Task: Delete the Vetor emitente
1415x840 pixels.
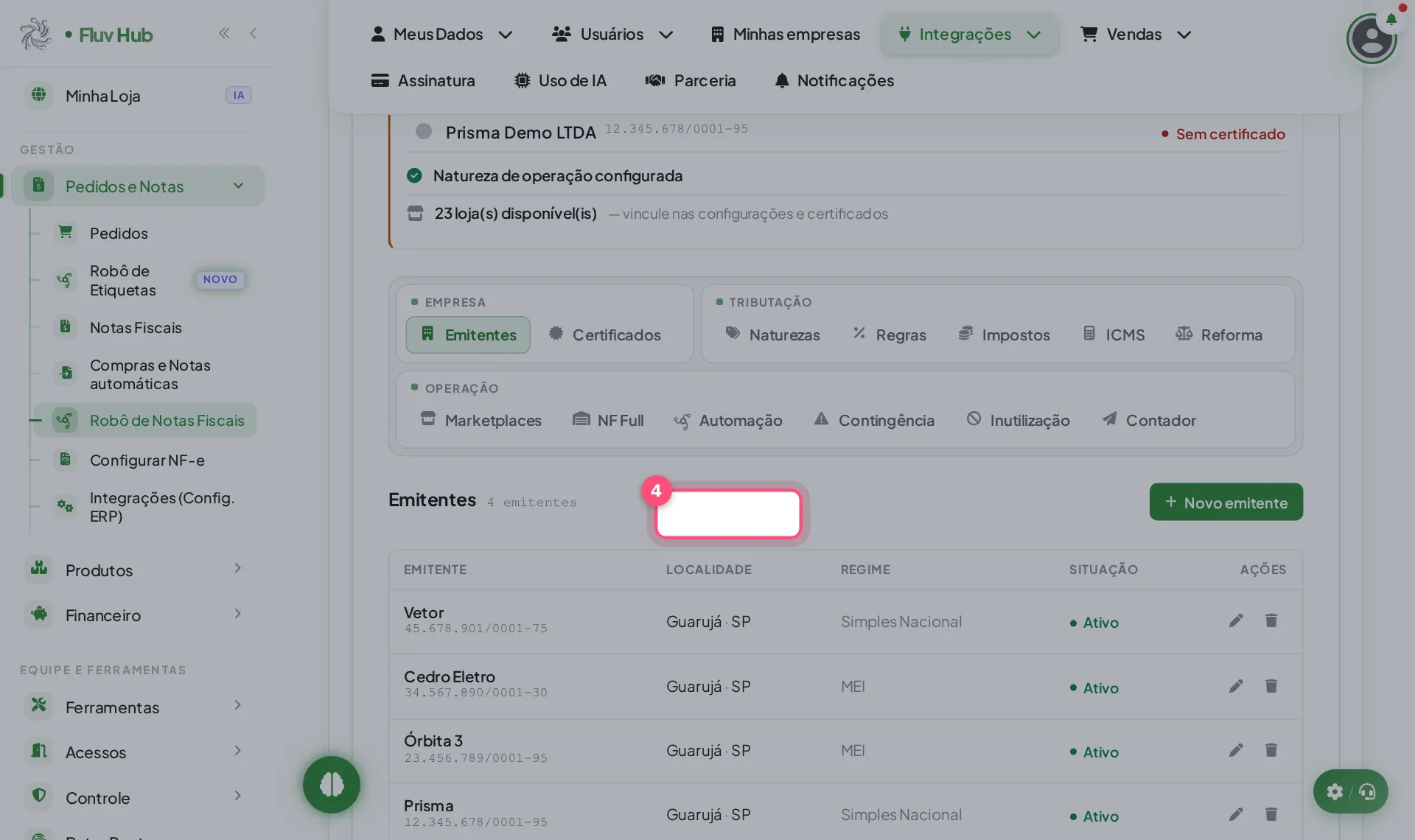Action: coord(1271,620)
